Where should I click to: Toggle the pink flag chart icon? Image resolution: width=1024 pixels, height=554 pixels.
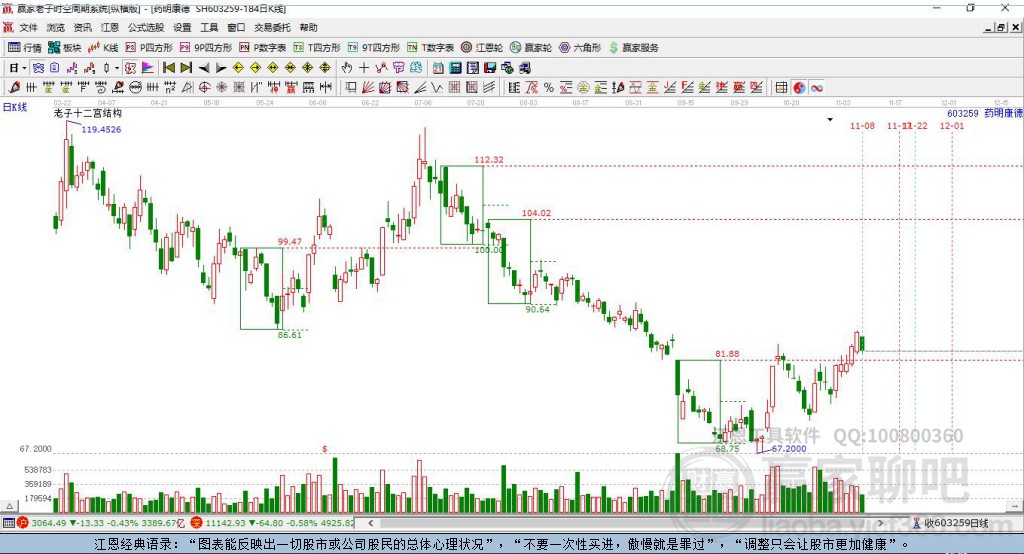point(148,67)
